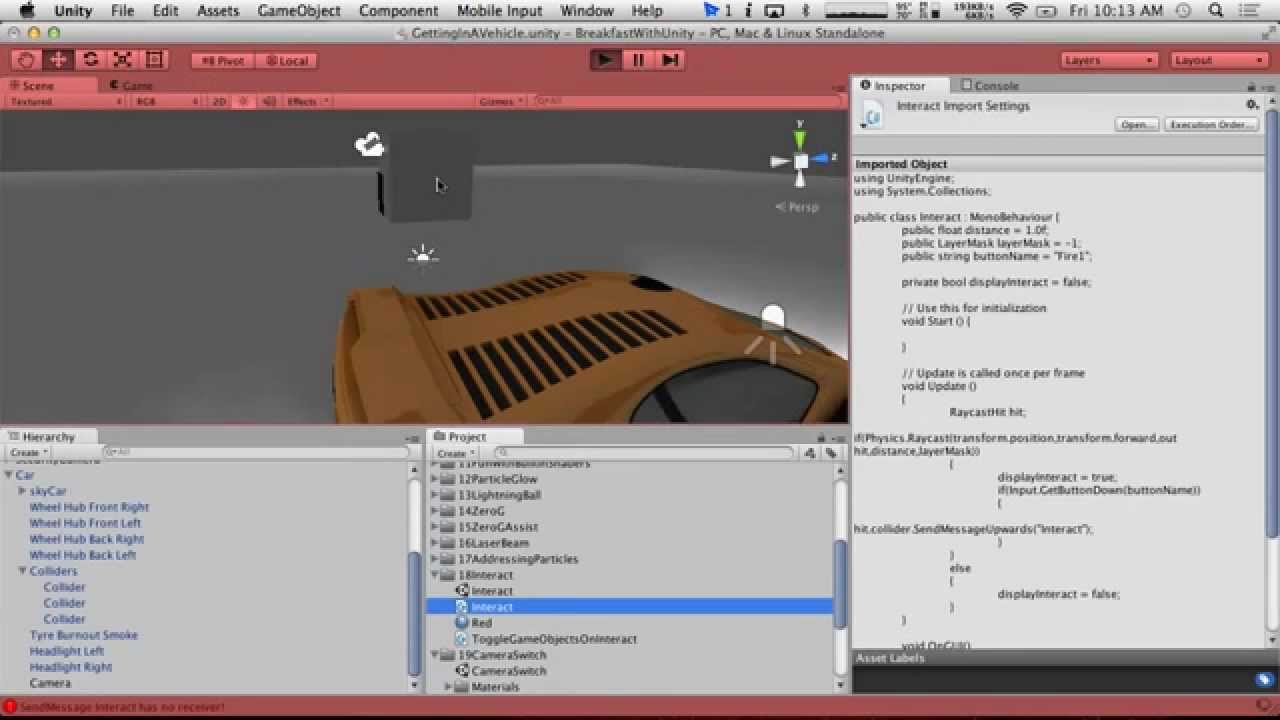The width and height of the screenshot is (1280, 720).
Task: Open the Gizmos dropdown
Action: 501,101
